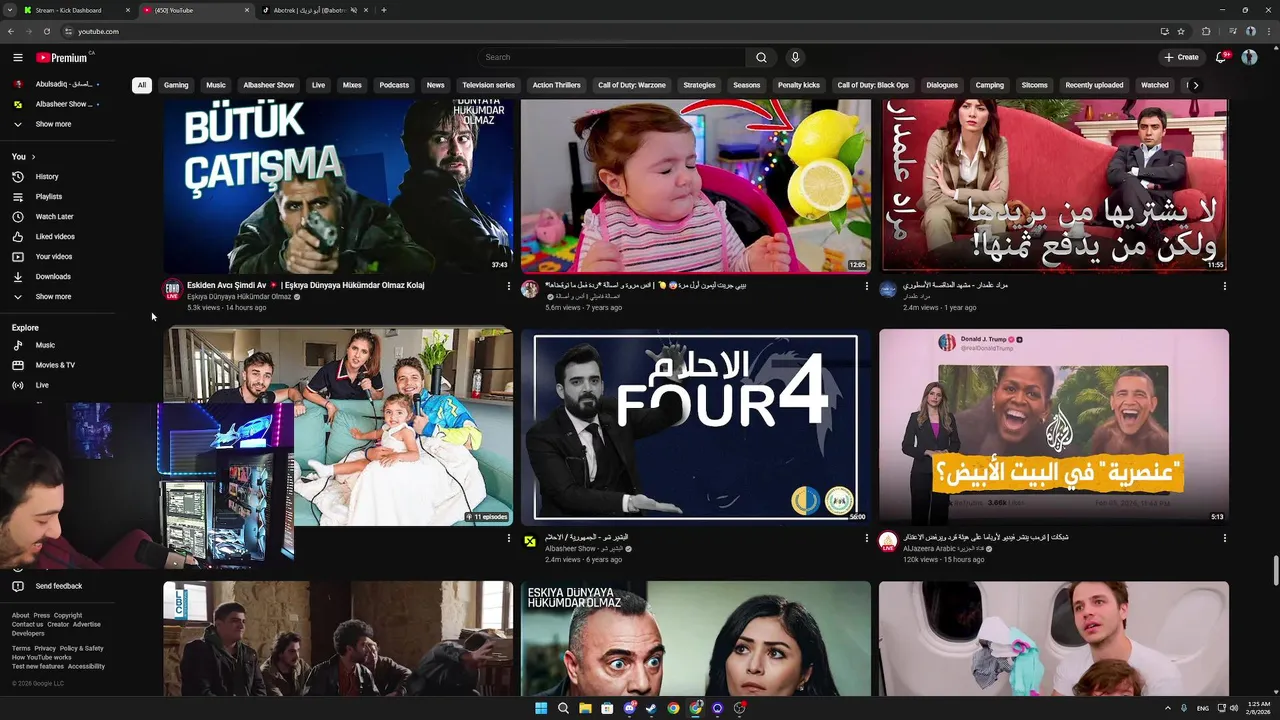1280x720 pixels.
Task: Show hidden icons in the system tray
Action: [x=1167, y=708]
